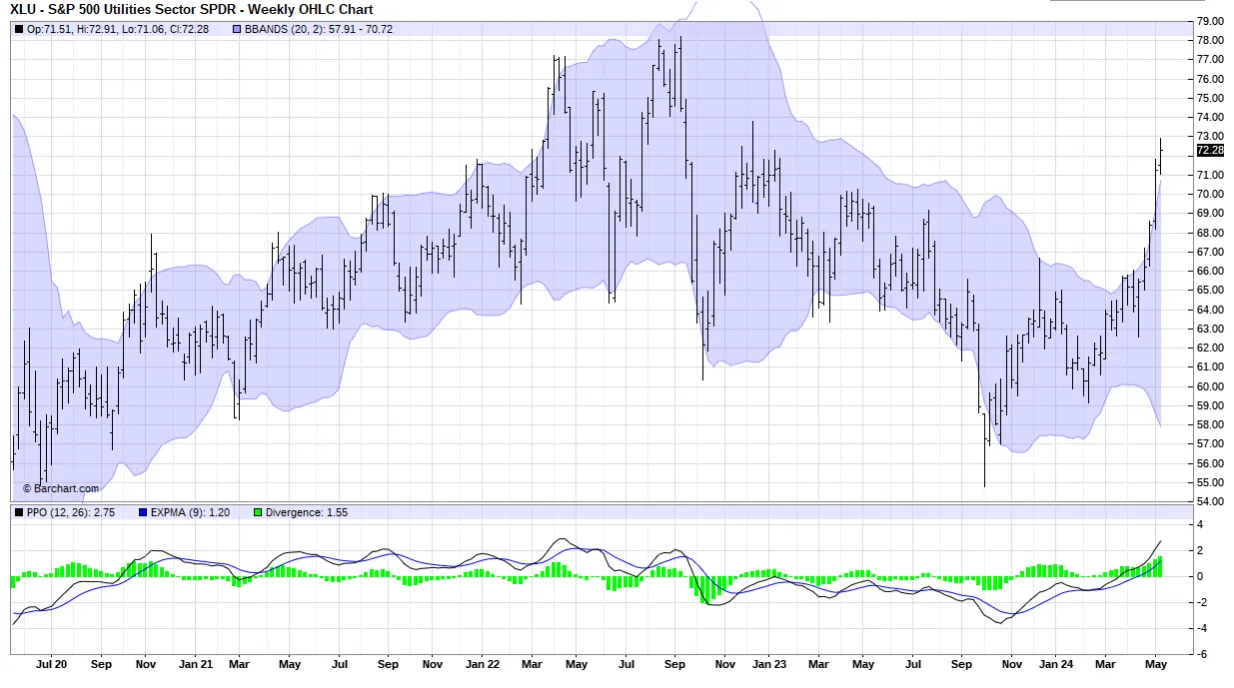
Task: Click the green Divergence legend swatch
Action: [x=257, y=512]
